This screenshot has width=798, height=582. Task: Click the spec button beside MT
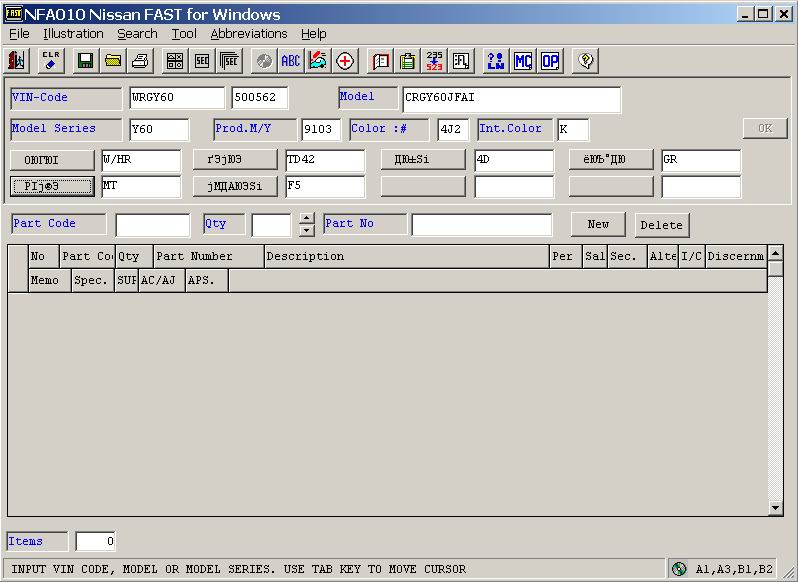pos(52,186)
